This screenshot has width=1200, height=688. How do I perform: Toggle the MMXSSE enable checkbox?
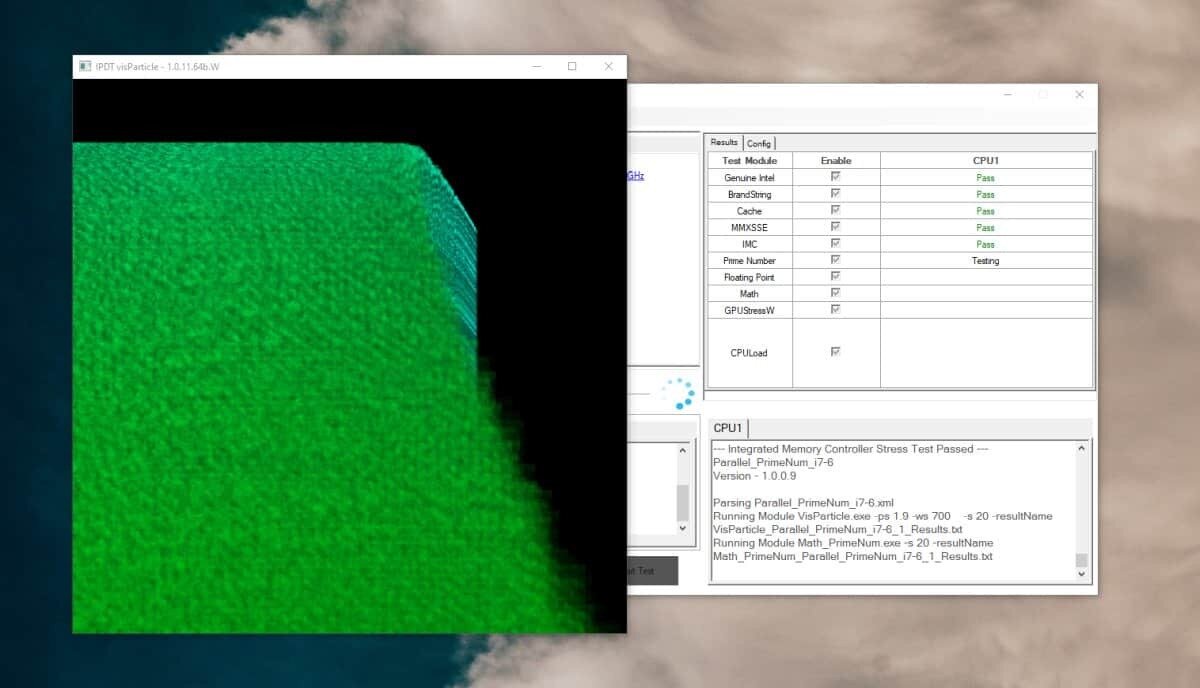835,227
